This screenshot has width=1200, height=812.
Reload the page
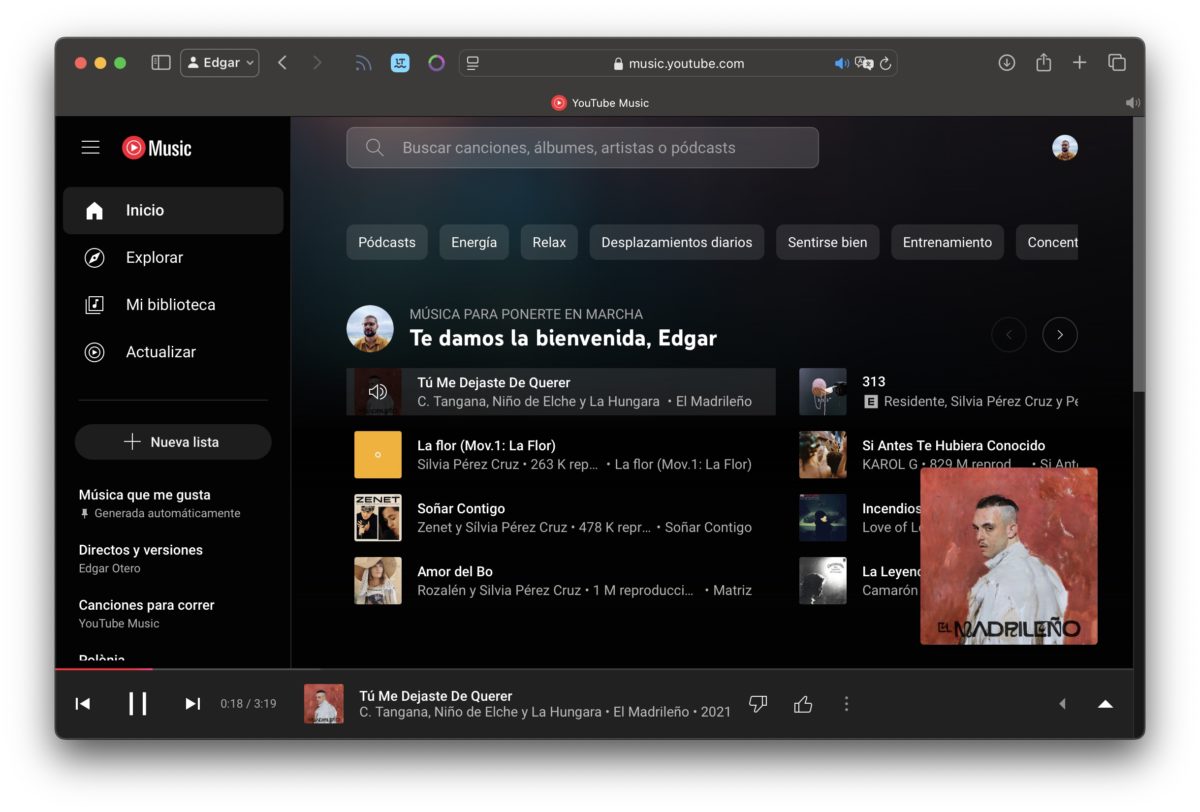click(x=886, y=63)
